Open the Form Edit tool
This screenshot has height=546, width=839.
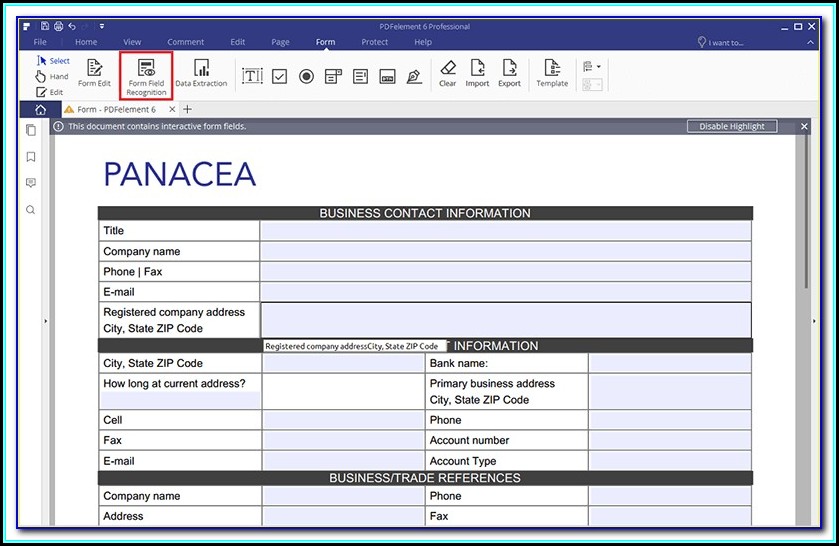pyautogui.click(x=94, y=73)
